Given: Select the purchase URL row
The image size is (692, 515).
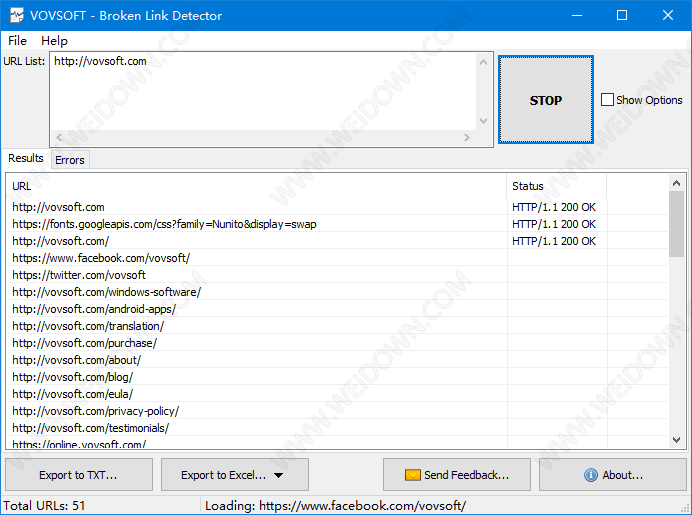Looking at the screenshot, I should (337, 343).
